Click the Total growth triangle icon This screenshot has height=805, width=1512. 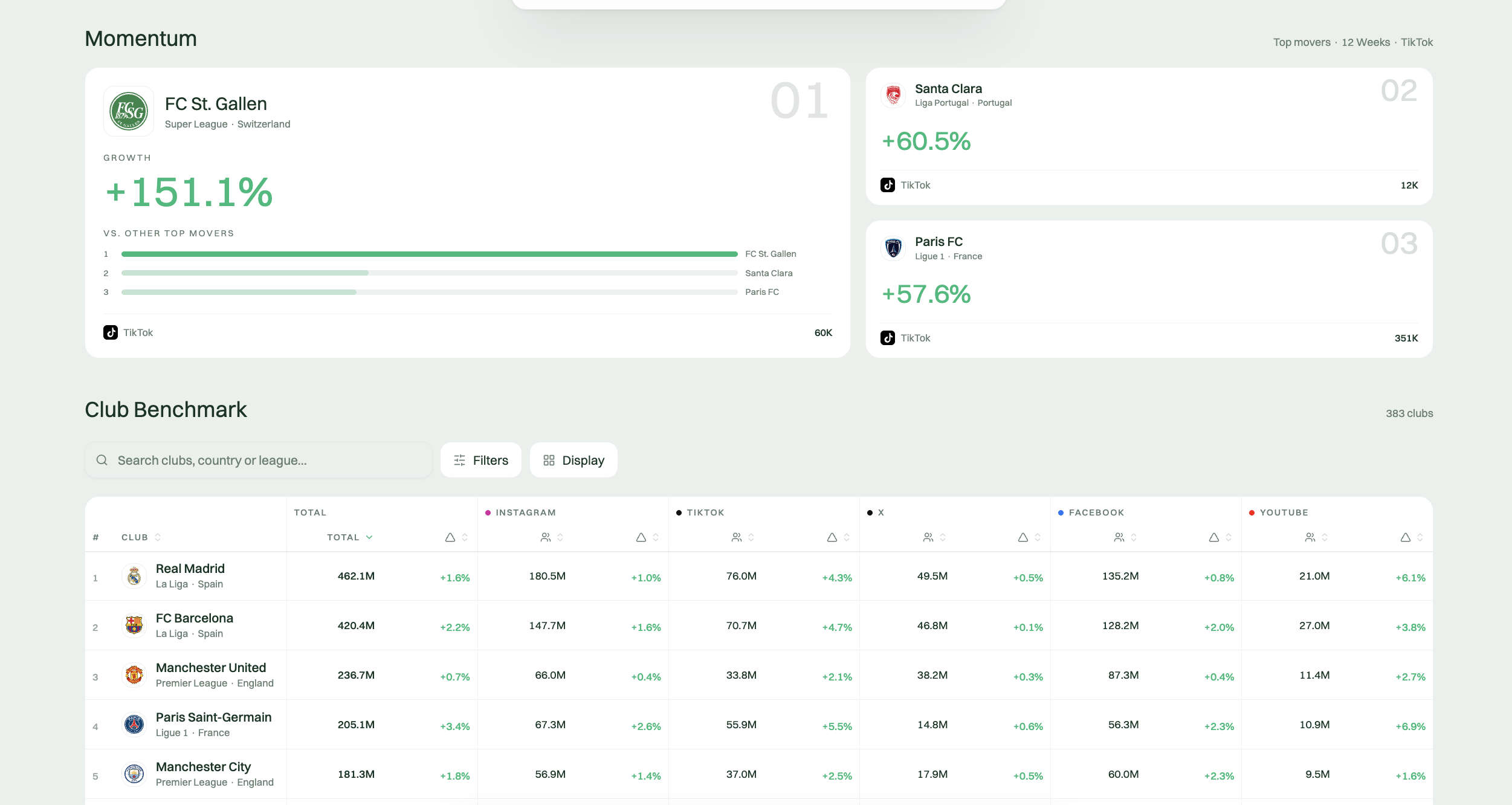click(450, 537)
